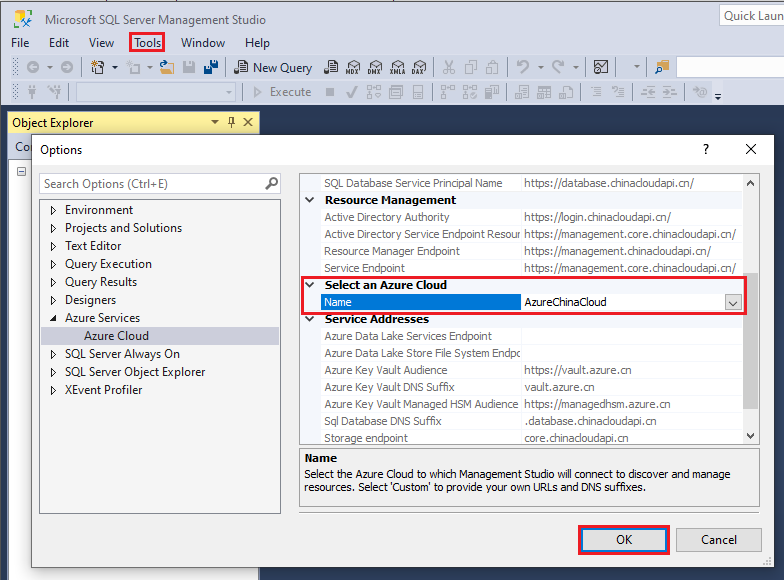The width and height of the screenshot is (784, 580).
Task: Click the Open File folder icon
Action: coord(167,67)
